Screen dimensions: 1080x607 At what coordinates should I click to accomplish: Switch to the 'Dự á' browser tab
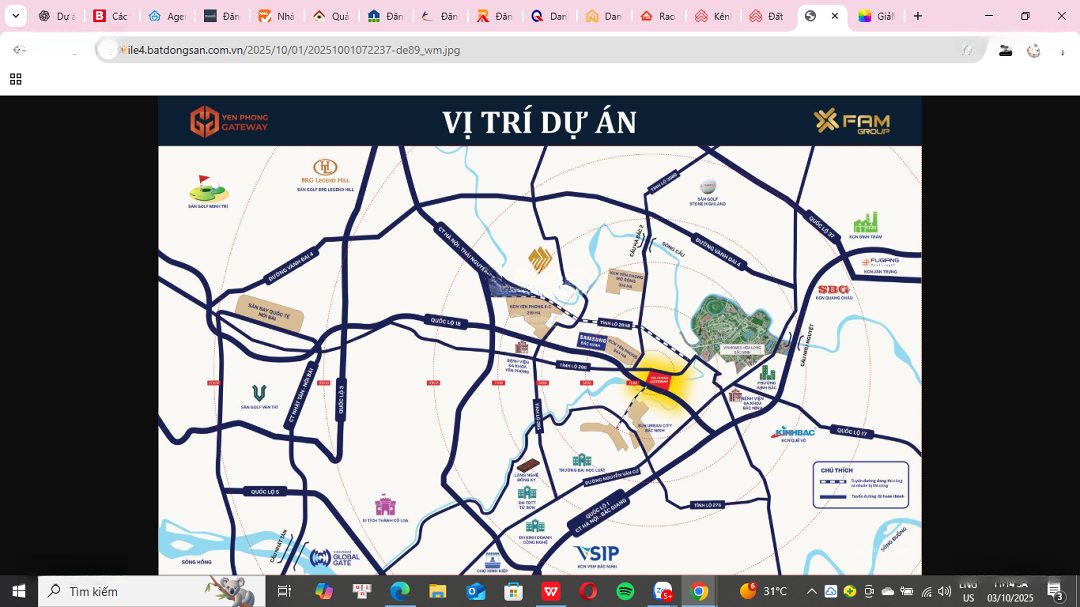(57, 16)
